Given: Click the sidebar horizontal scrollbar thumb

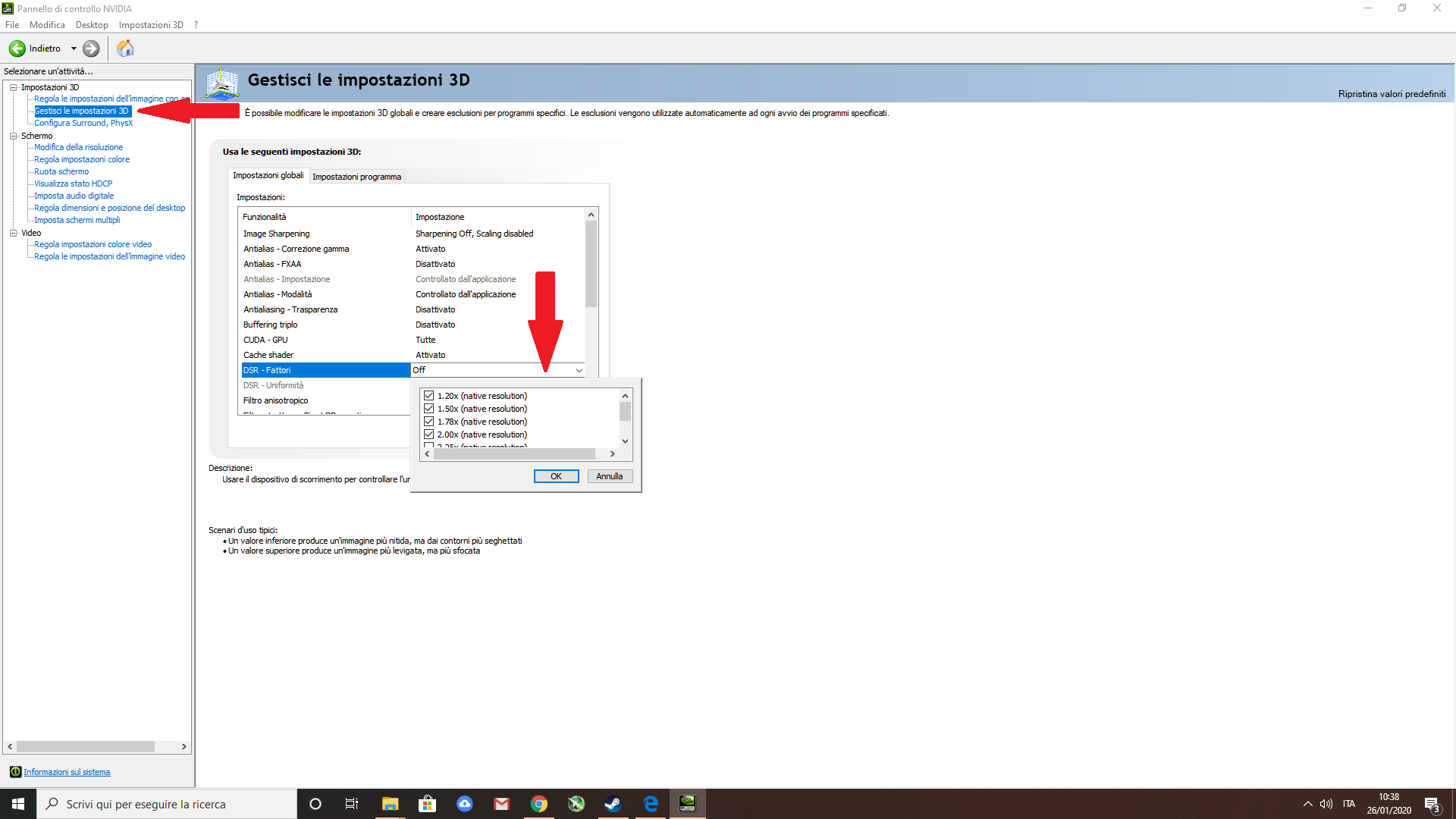Looking at the screenshot, I should coord(86,747).
